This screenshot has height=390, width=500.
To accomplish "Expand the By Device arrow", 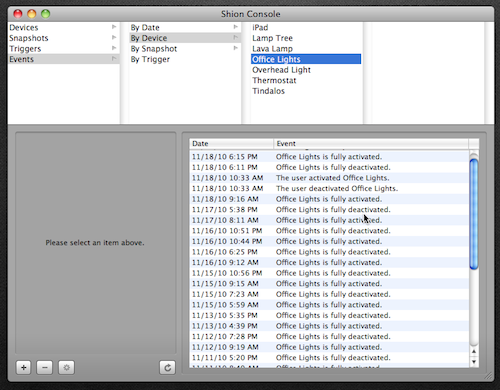I will point(236,37).
